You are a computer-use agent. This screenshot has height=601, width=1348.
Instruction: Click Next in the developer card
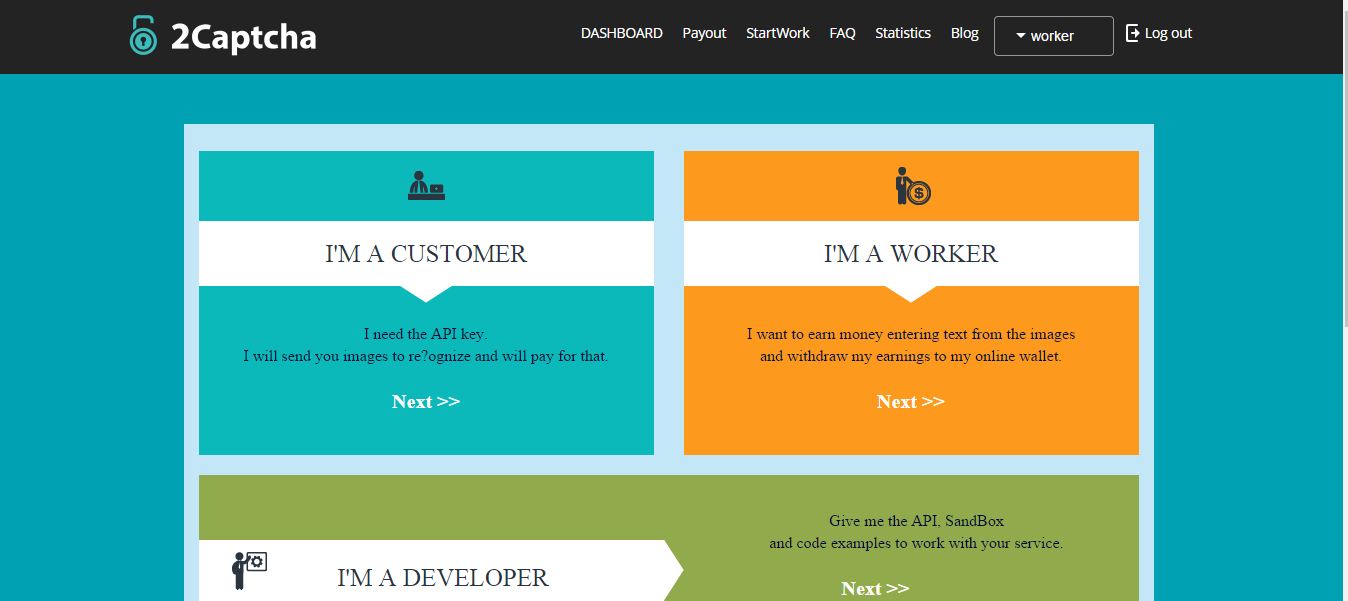click(x=875, y=588)
